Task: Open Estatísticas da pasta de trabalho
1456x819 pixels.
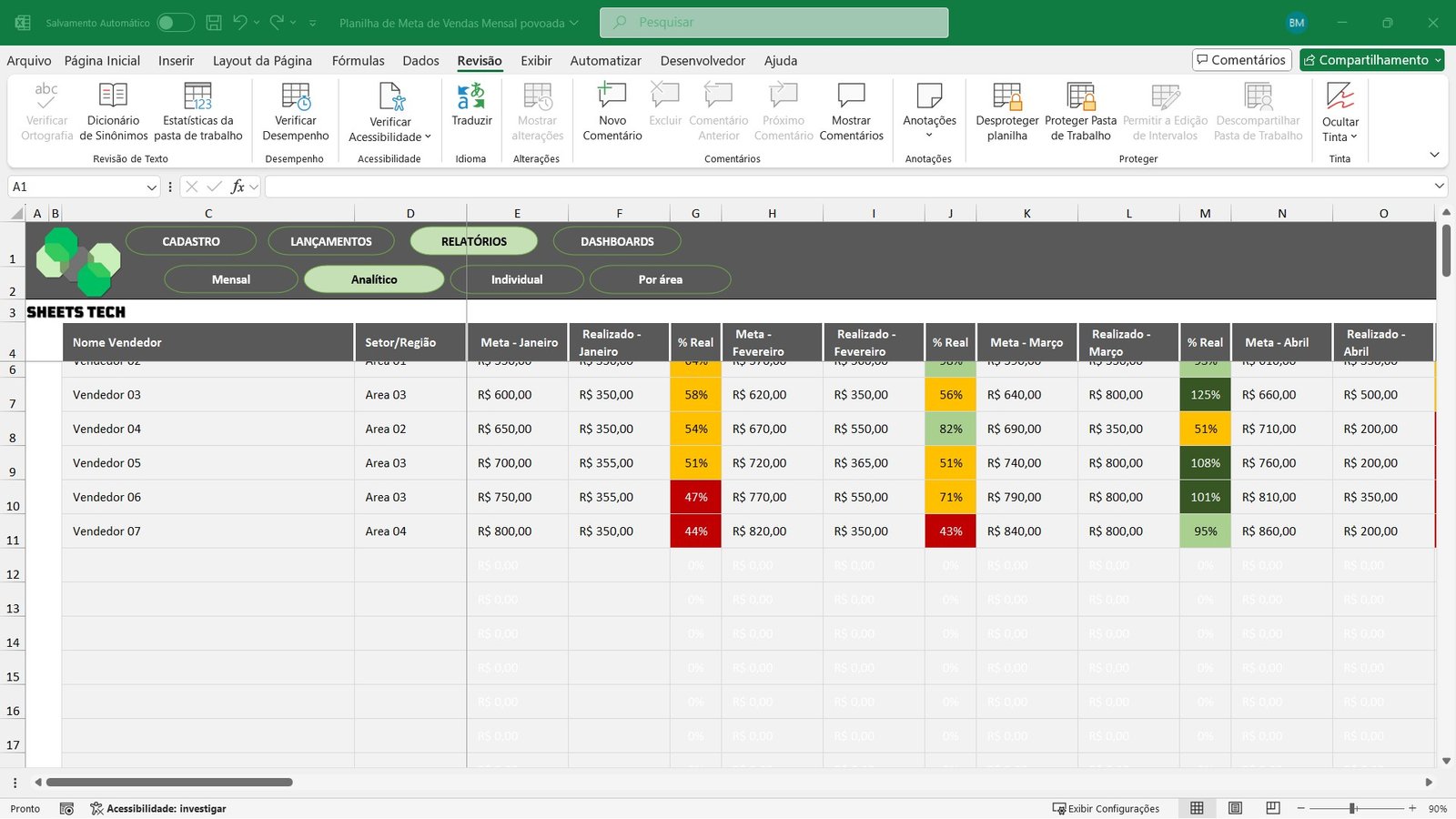Action: pyautogui.click(x=198, y=111)
